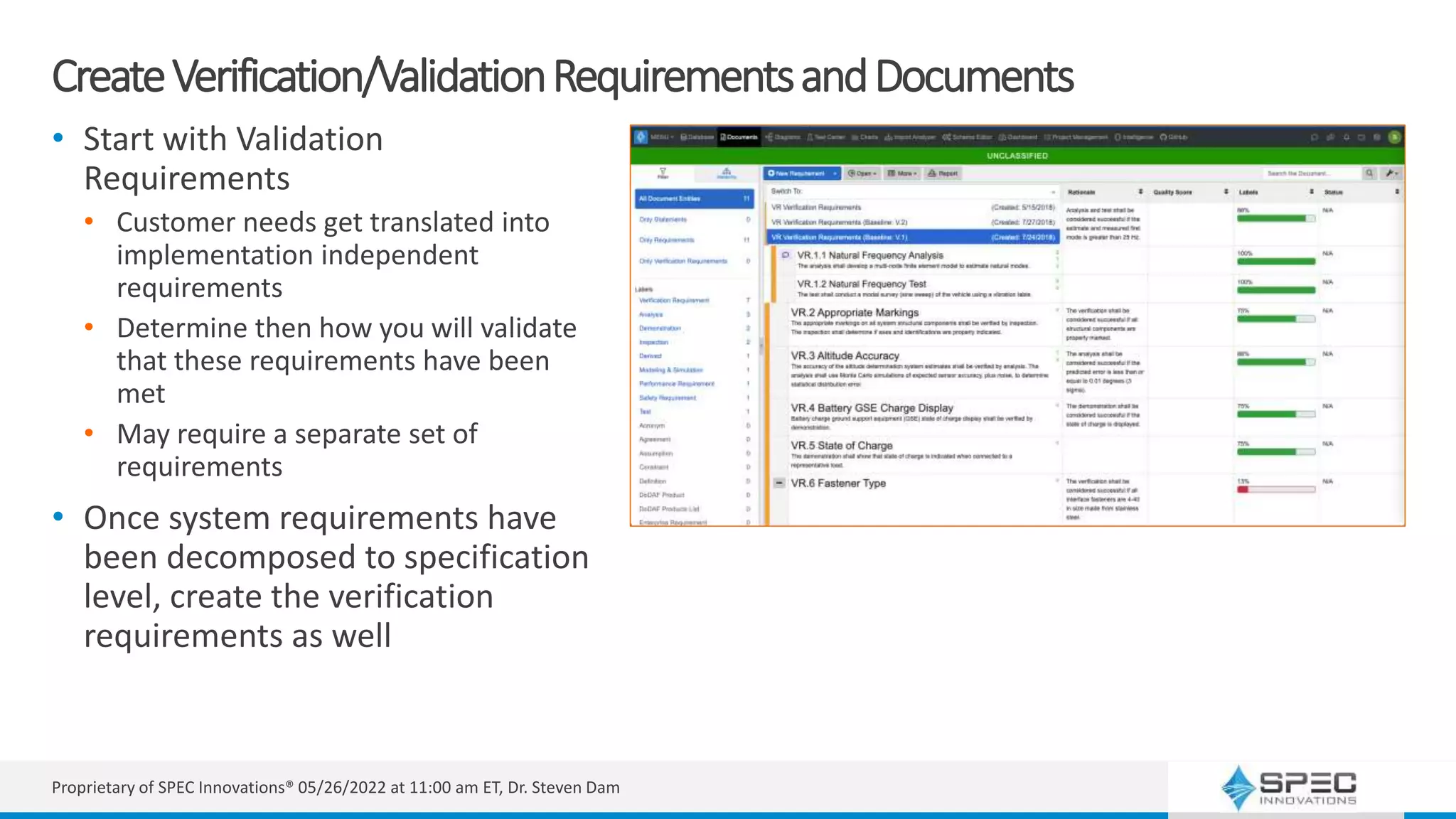The image size is (1456, 819).
Task: Click the SPEC Innovations logo
Action: [1288, 788]
